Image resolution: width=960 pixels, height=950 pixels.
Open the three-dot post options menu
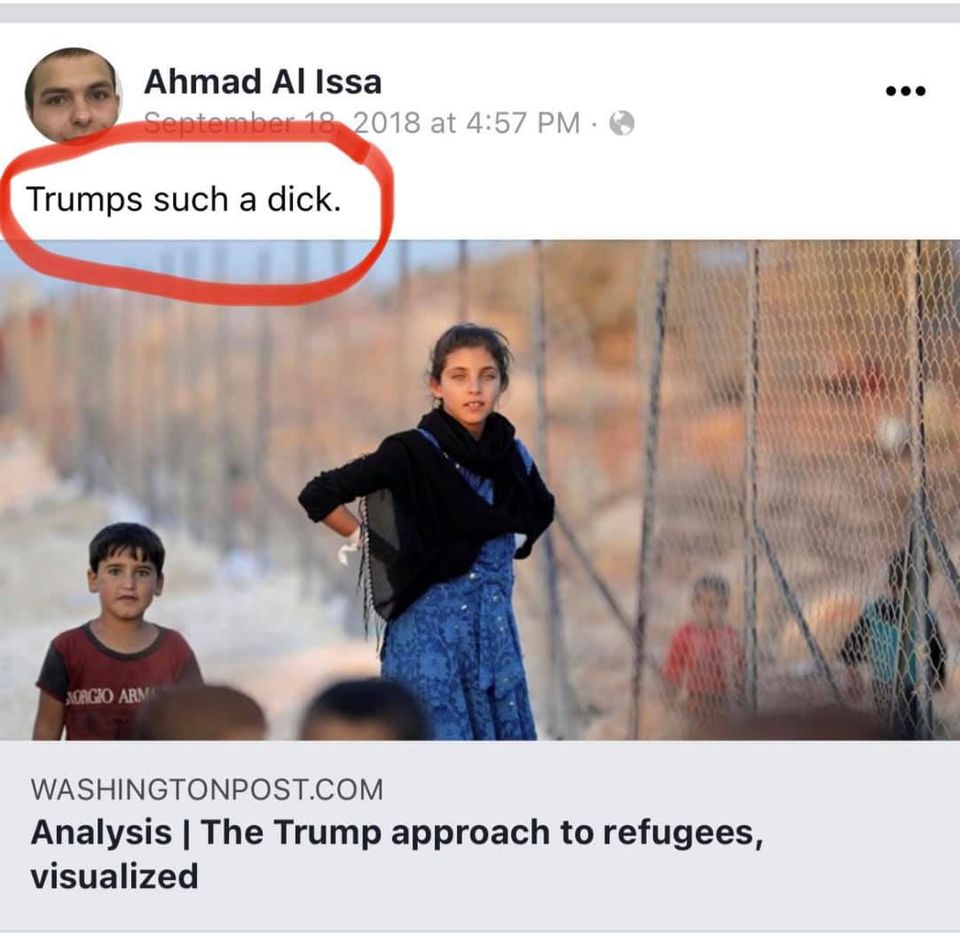906,91
